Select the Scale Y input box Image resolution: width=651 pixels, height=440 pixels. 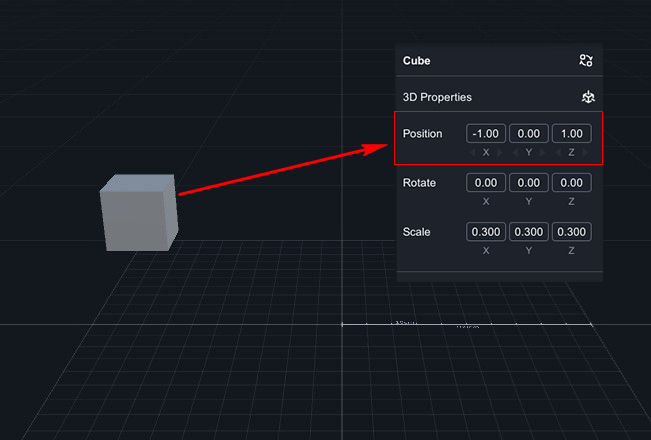coord(529,232)
